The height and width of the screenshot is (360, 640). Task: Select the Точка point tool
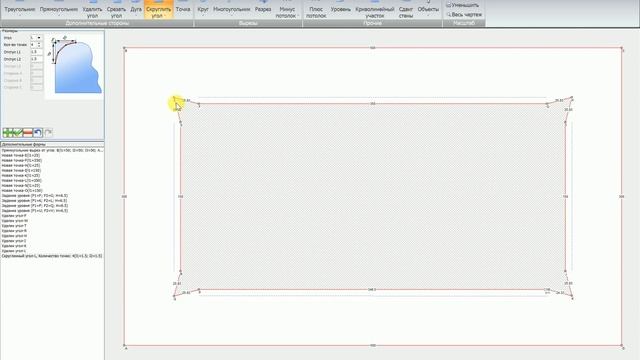coord(183,9)
